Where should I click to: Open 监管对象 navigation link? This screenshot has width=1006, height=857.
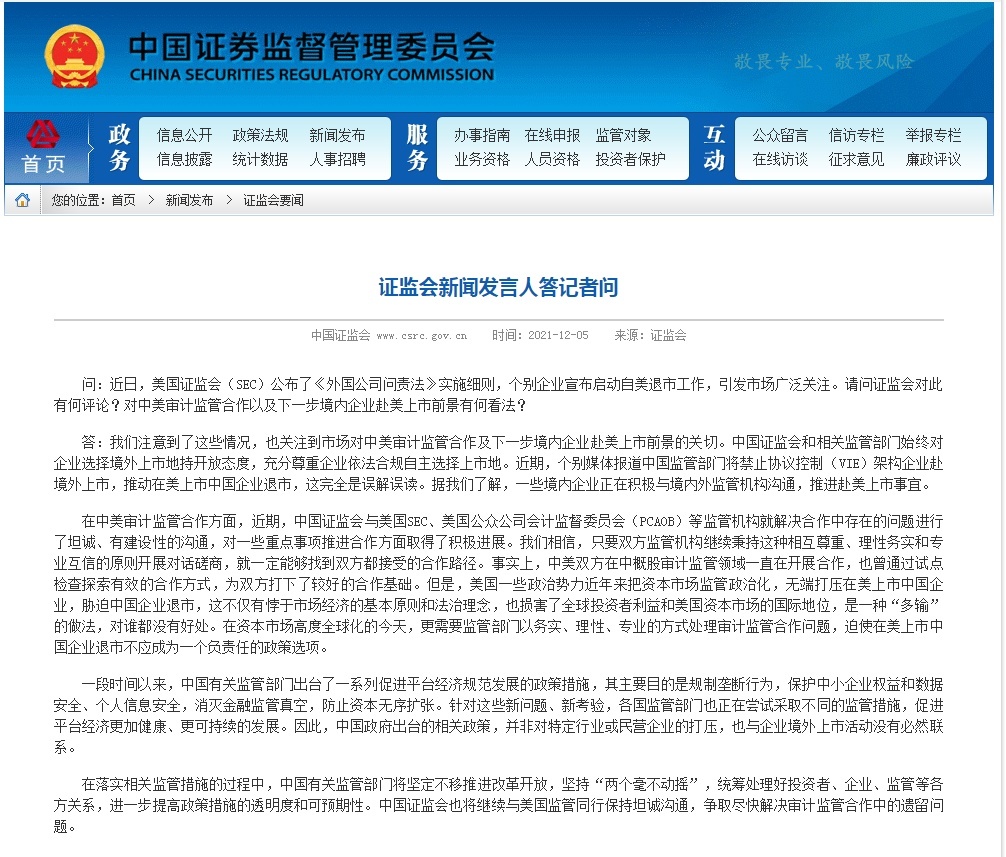tap(623, 135)
